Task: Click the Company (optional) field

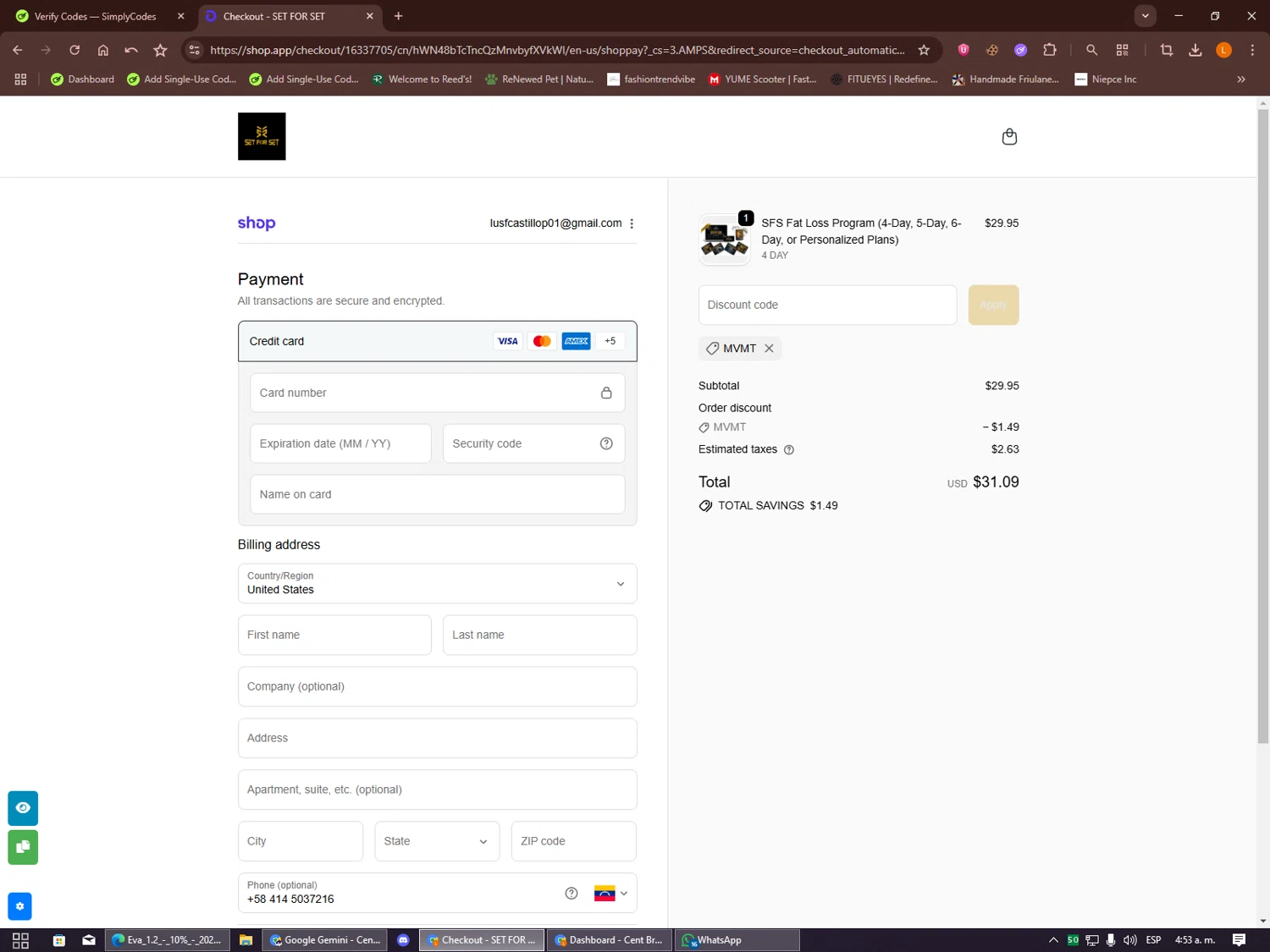Action: point(437,686)
